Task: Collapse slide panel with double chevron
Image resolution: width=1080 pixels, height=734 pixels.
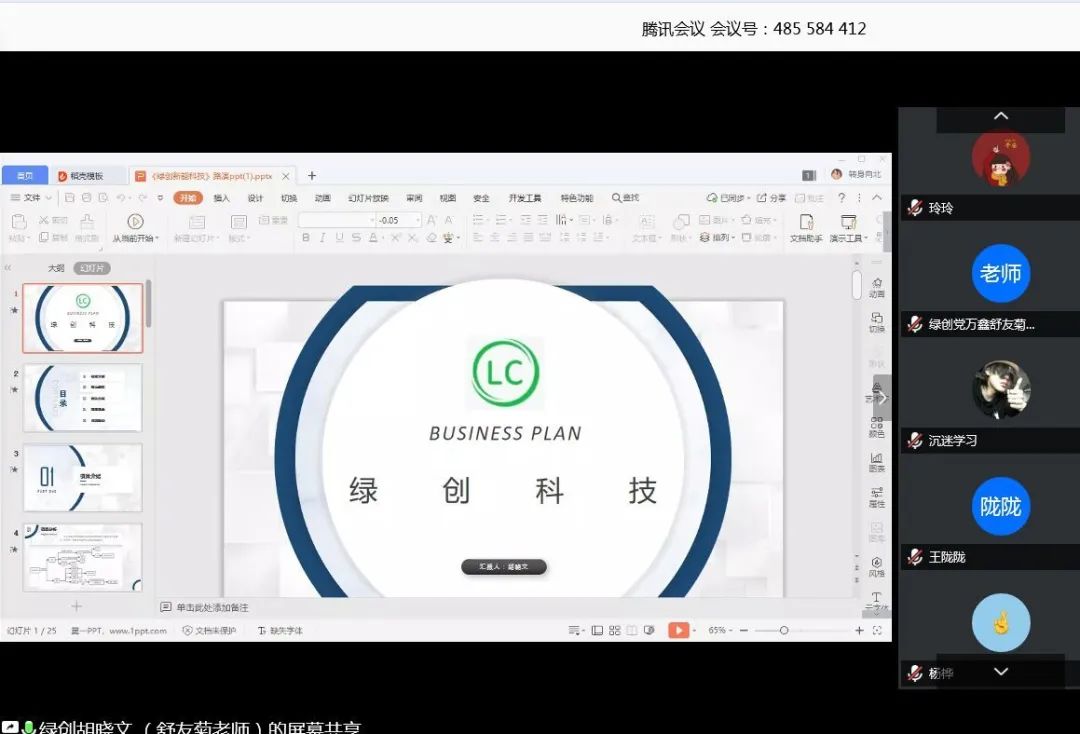Action: tap(8, 268)
